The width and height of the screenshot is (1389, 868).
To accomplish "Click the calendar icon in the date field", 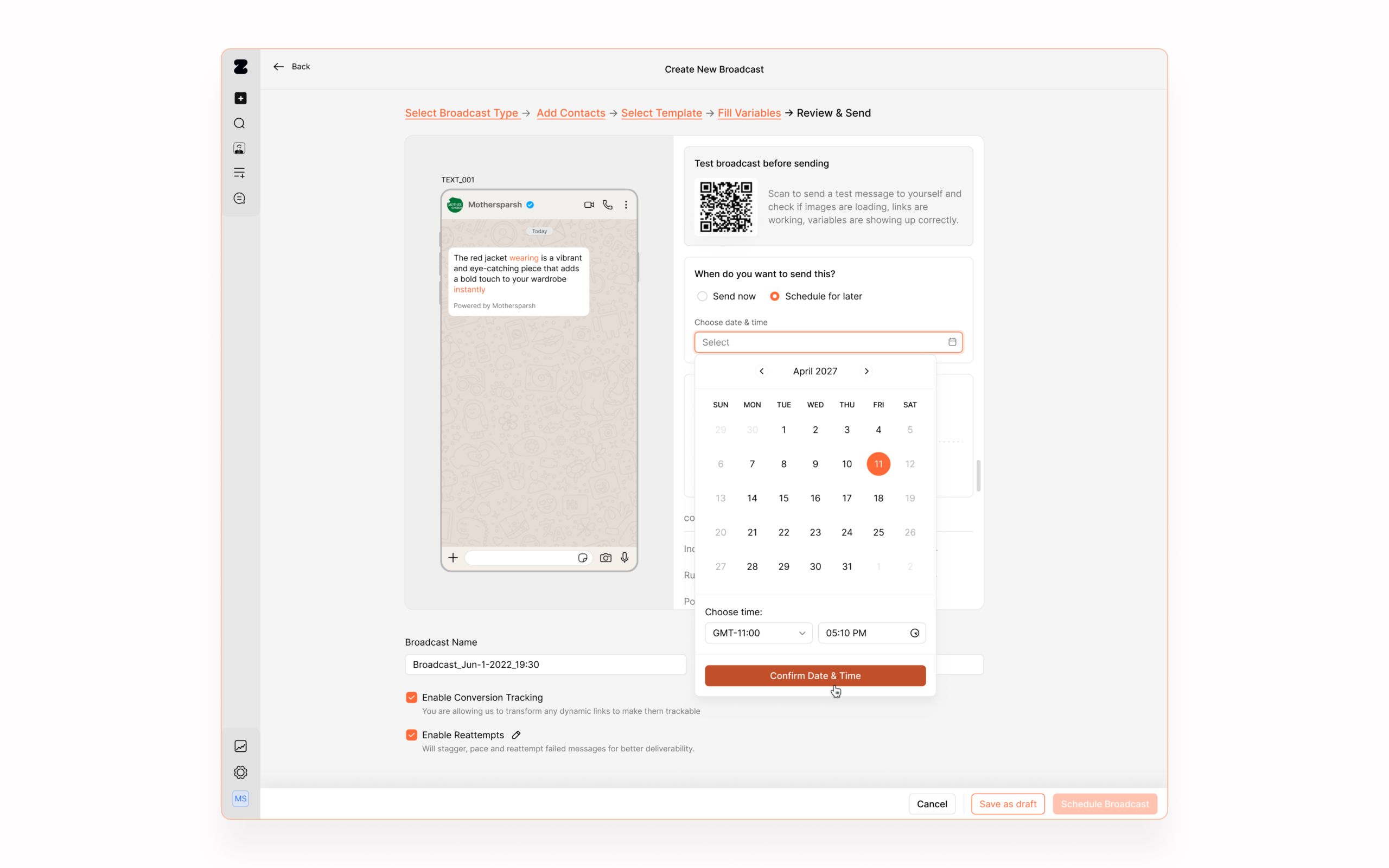I will click(952, 342).
